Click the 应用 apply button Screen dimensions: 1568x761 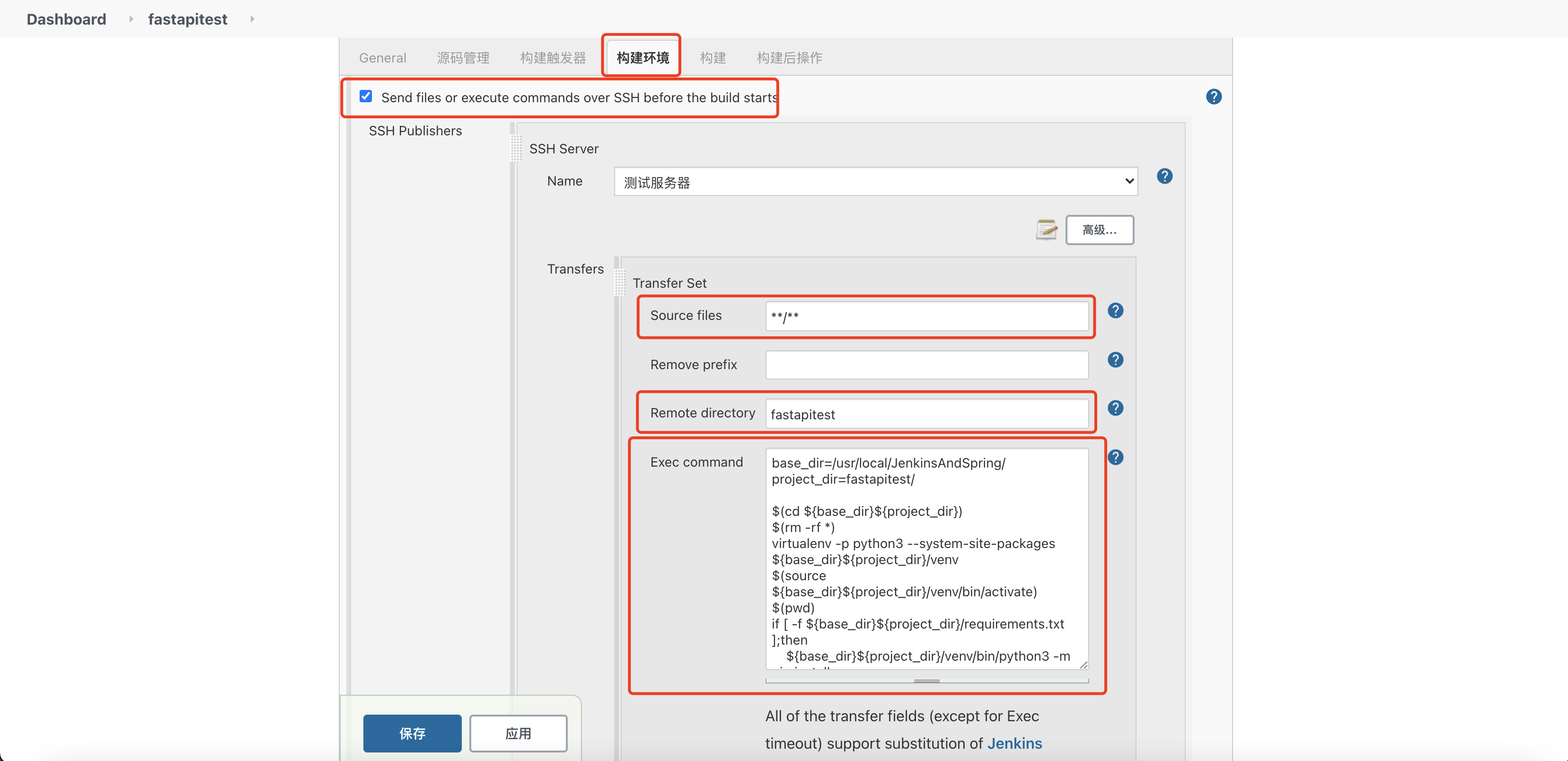[518, 733]
